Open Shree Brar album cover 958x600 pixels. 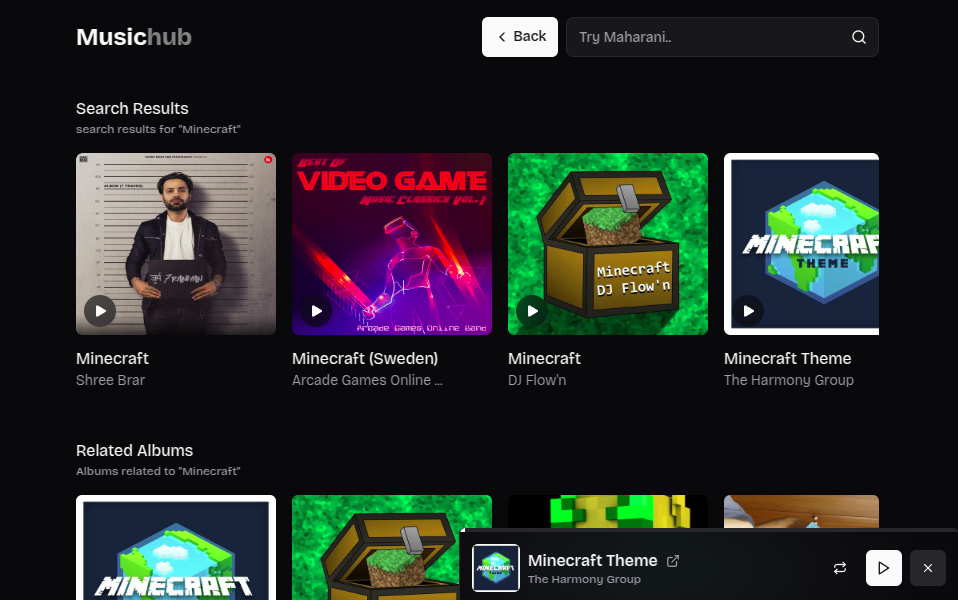pos(176,244)
